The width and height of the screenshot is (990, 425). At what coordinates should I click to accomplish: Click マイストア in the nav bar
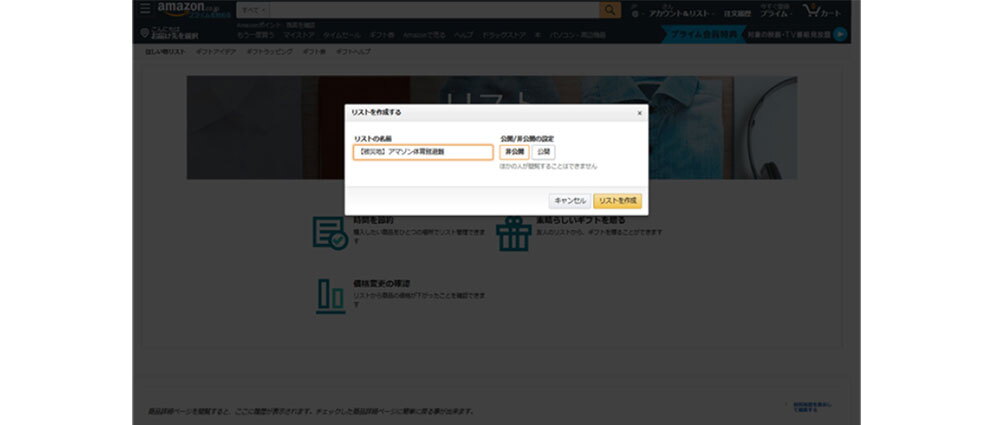pyautogui.click(x=298, y=35)
